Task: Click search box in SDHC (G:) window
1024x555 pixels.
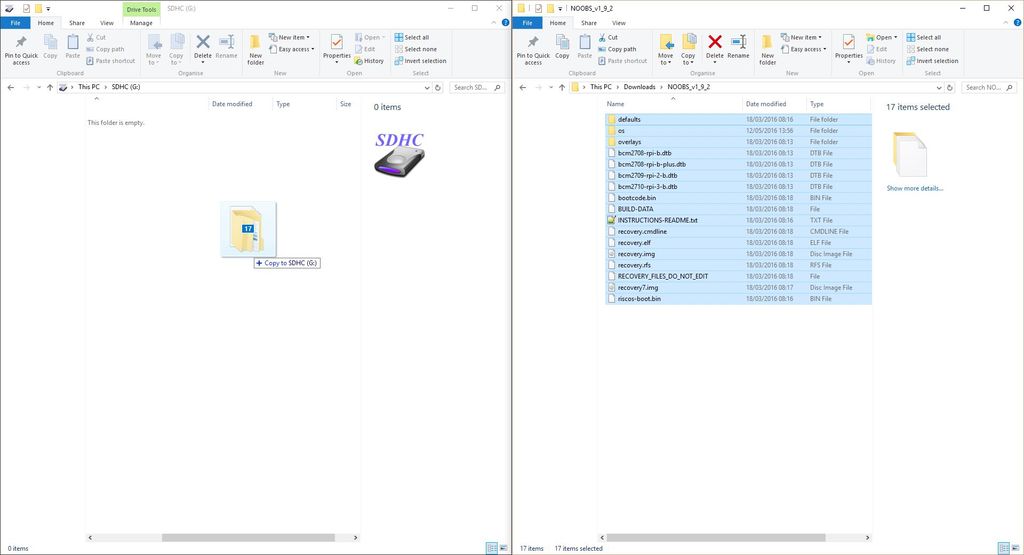Action: pos(477,87)
